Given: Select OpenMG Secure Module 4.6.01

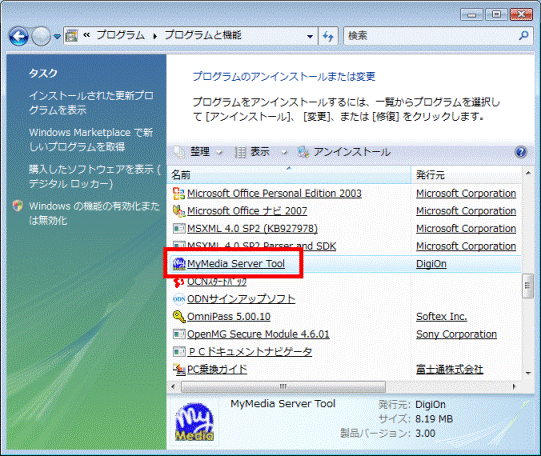Looking at the screenshot, I should point(258,334).
